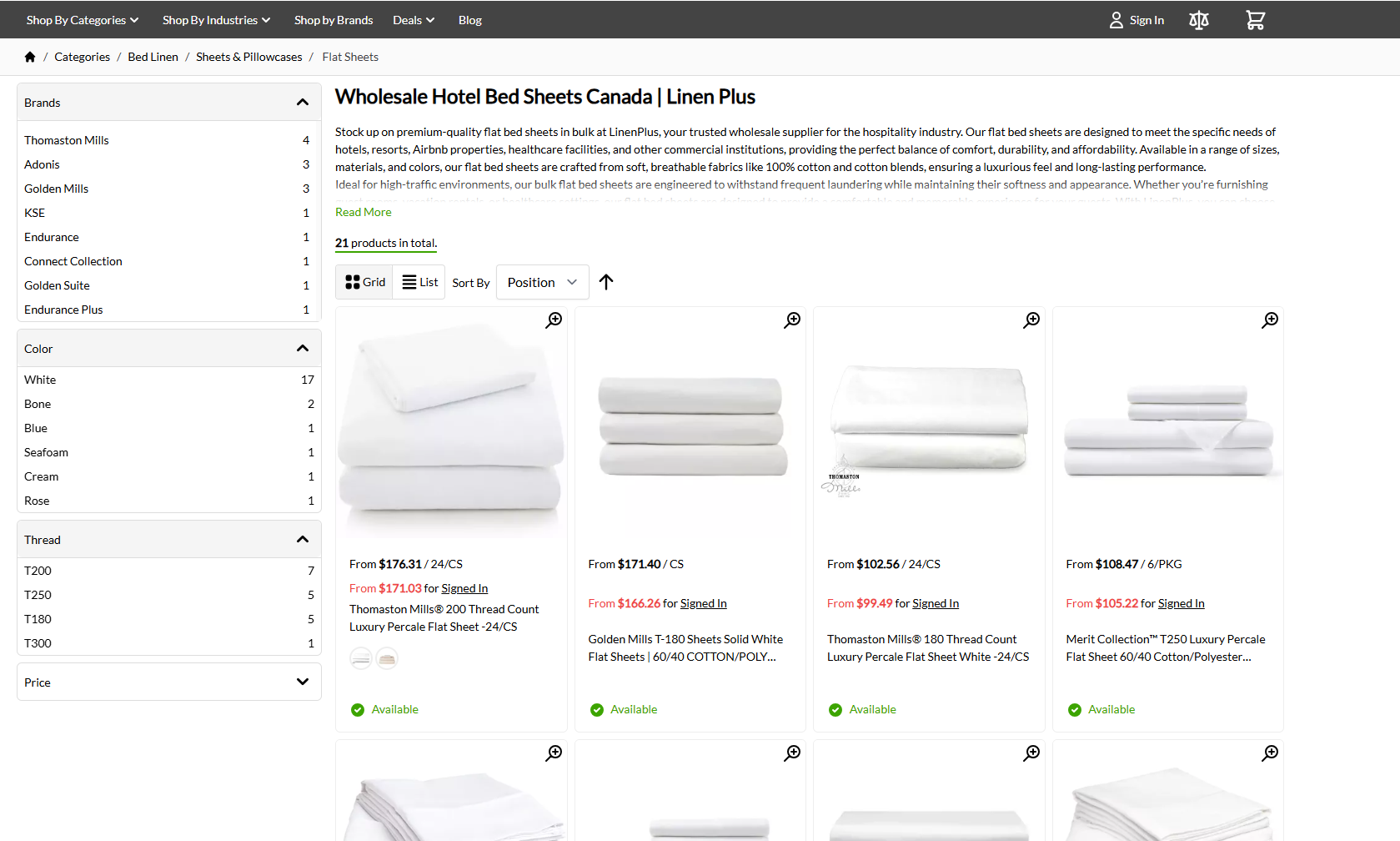Zoom the Thomaston Mills 200 Thread product image
The height and width of the screenshot is (841, 1400).
[554, 320]
